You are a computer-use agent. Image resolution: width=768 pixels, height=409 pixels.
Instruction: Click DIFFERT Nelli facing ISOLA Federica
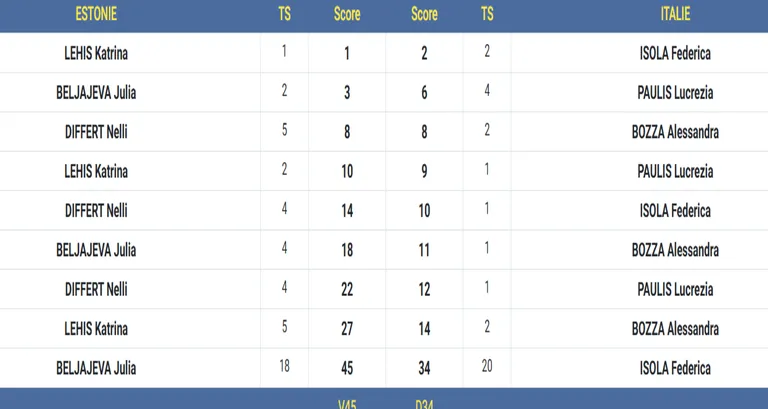click(96, 211)
